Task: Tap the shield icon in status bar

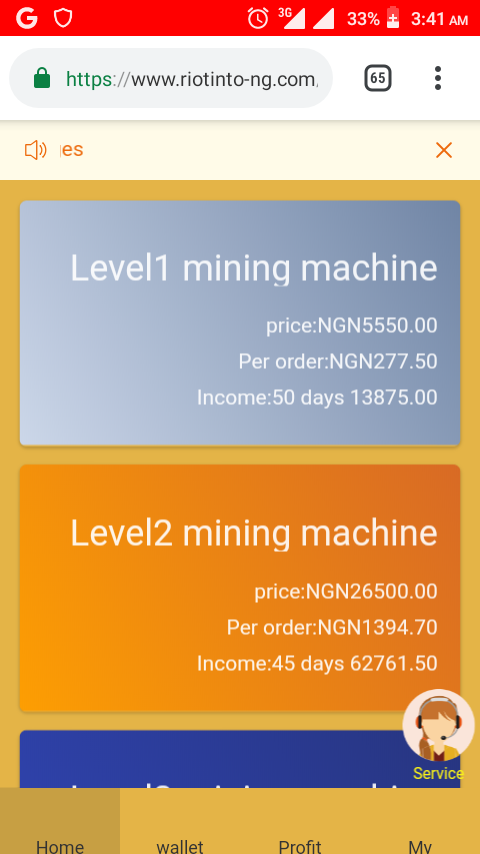Action: pyautogui.click(x=63, y=19)
